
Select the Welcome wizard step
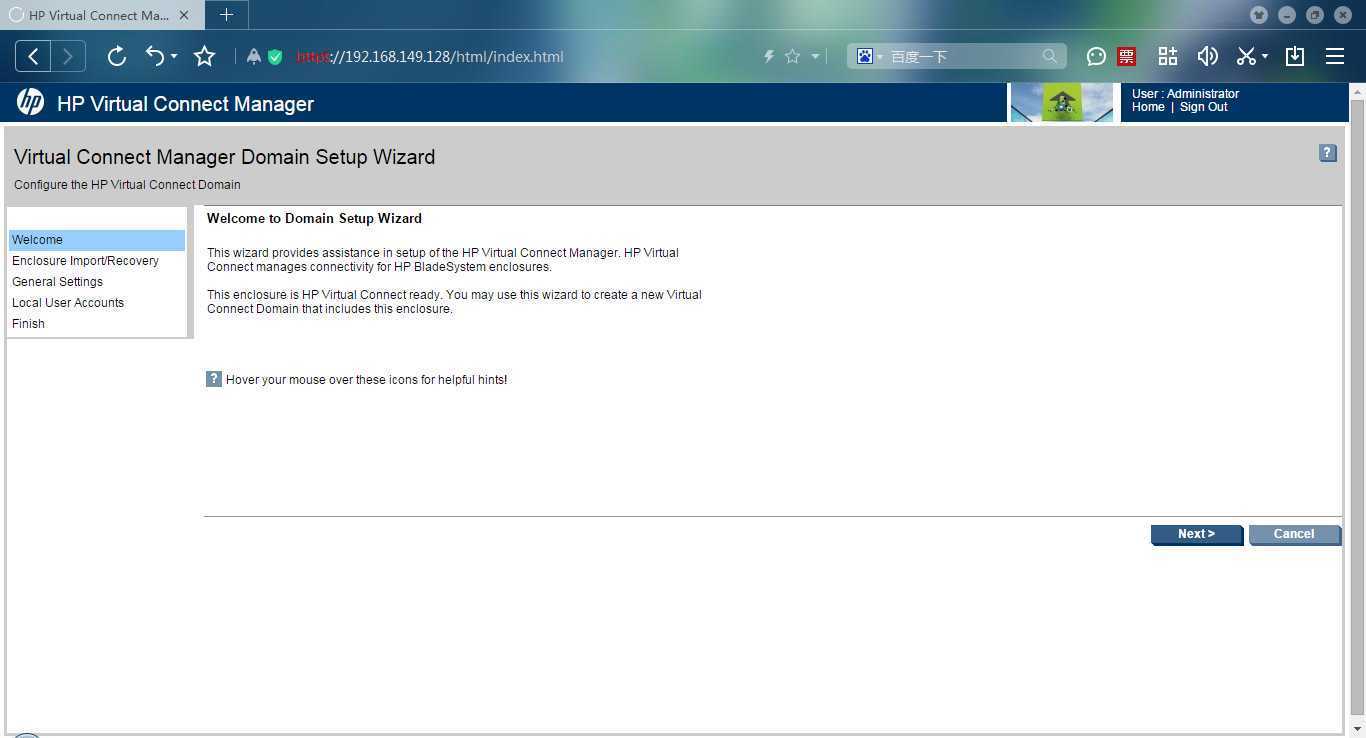97,240
